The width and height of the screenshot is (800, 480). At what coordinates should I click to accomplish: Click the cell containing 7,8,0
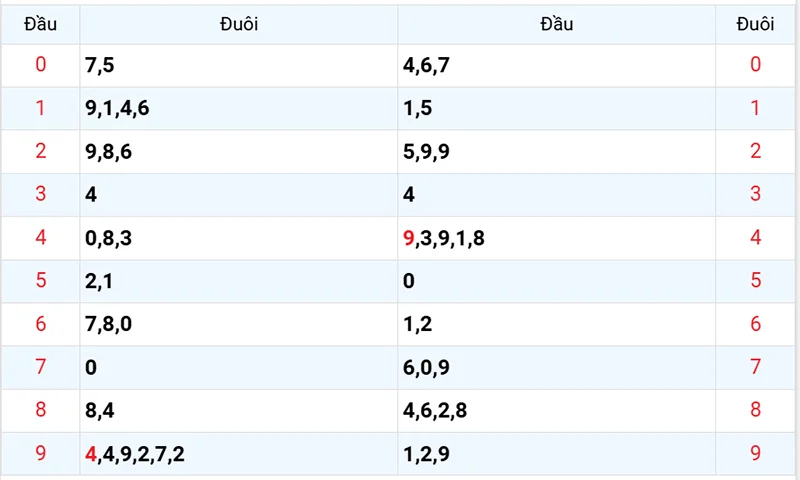click(108, 324)
